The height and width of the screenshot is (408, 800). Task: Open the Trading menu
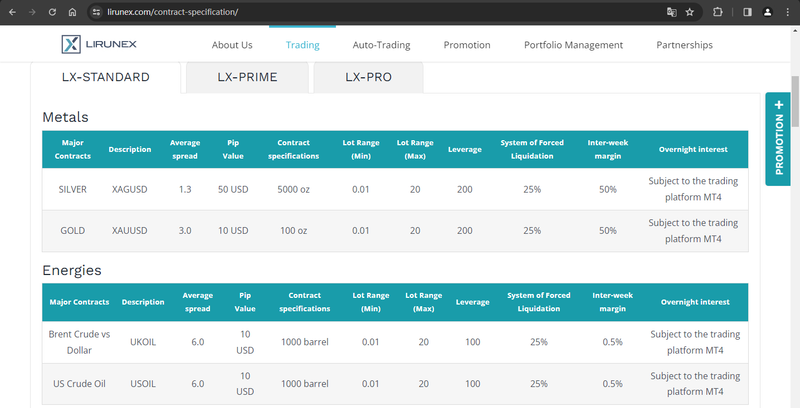[x=303, y=45]
